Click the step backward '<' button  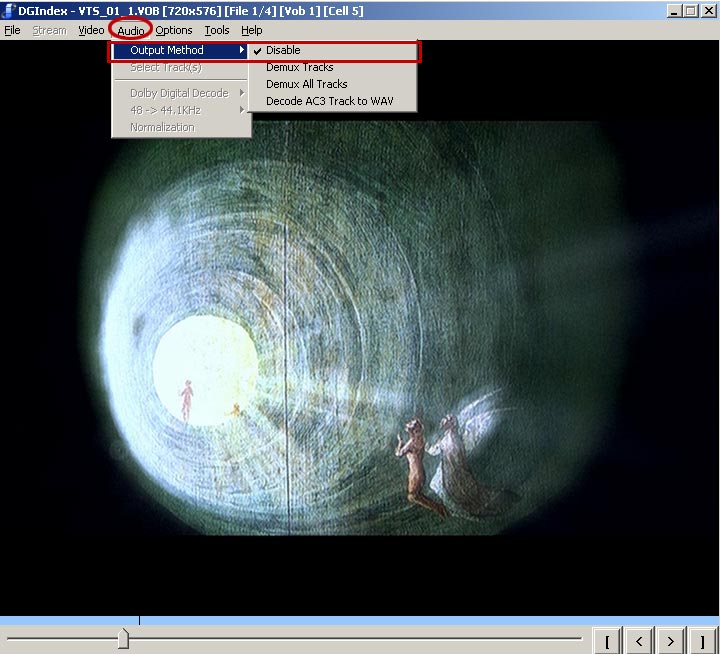click(x=639, y=640)
